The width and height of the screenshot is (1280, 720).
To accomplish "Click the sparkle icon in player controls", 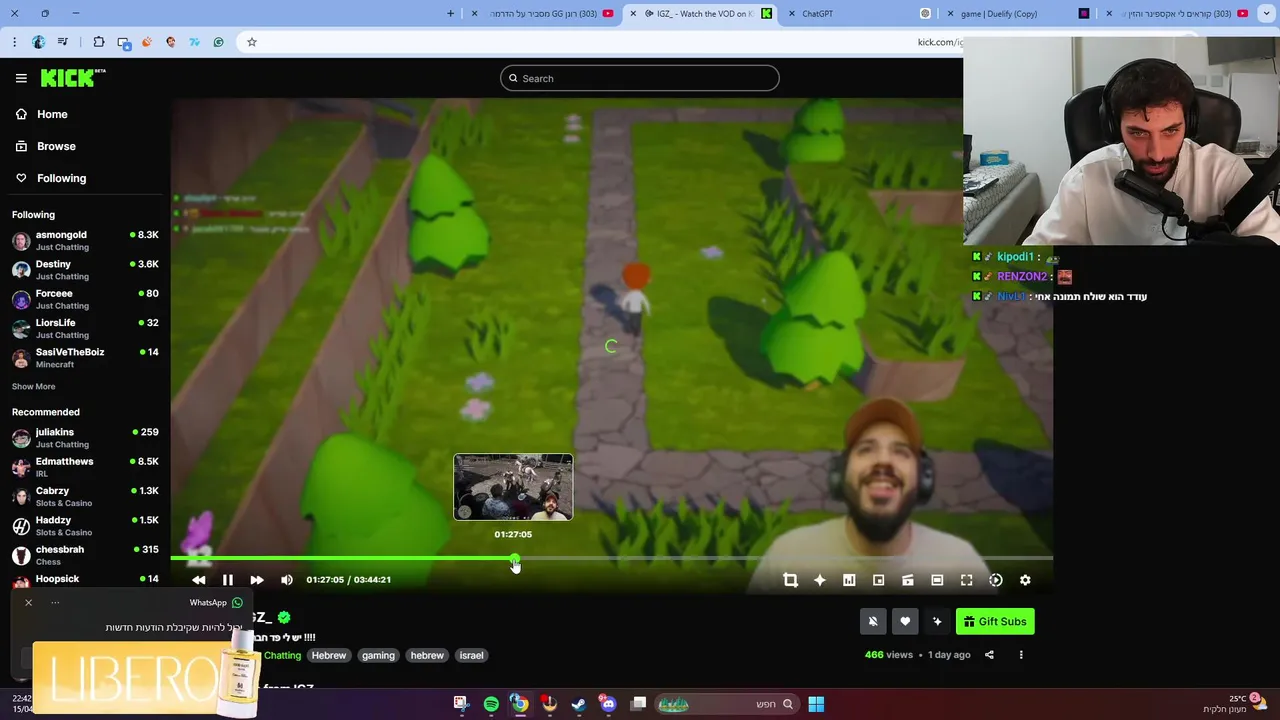I will [x=820, y=580].
